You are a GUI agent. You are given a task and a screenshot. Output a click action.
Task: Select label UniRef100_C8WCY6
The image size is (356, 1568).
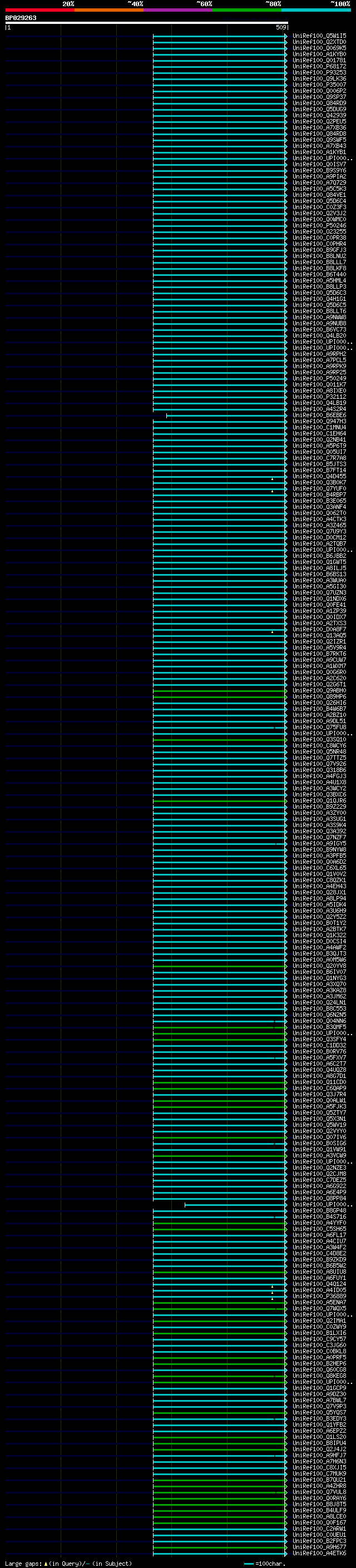pyautogui.click(x=319, y=746)
